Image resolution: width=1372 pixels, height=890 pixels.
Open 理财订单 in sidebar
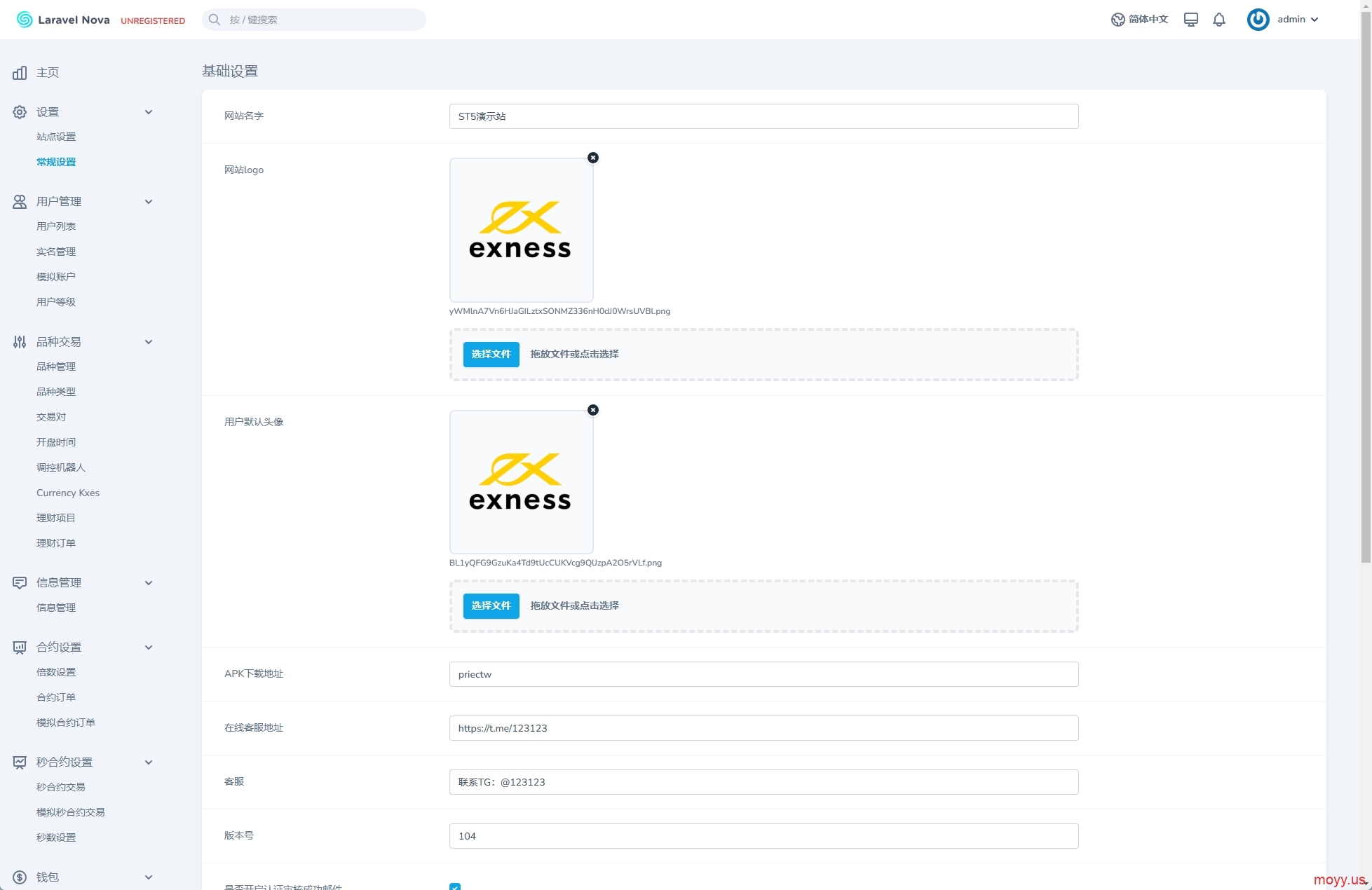tap(56, 543)
